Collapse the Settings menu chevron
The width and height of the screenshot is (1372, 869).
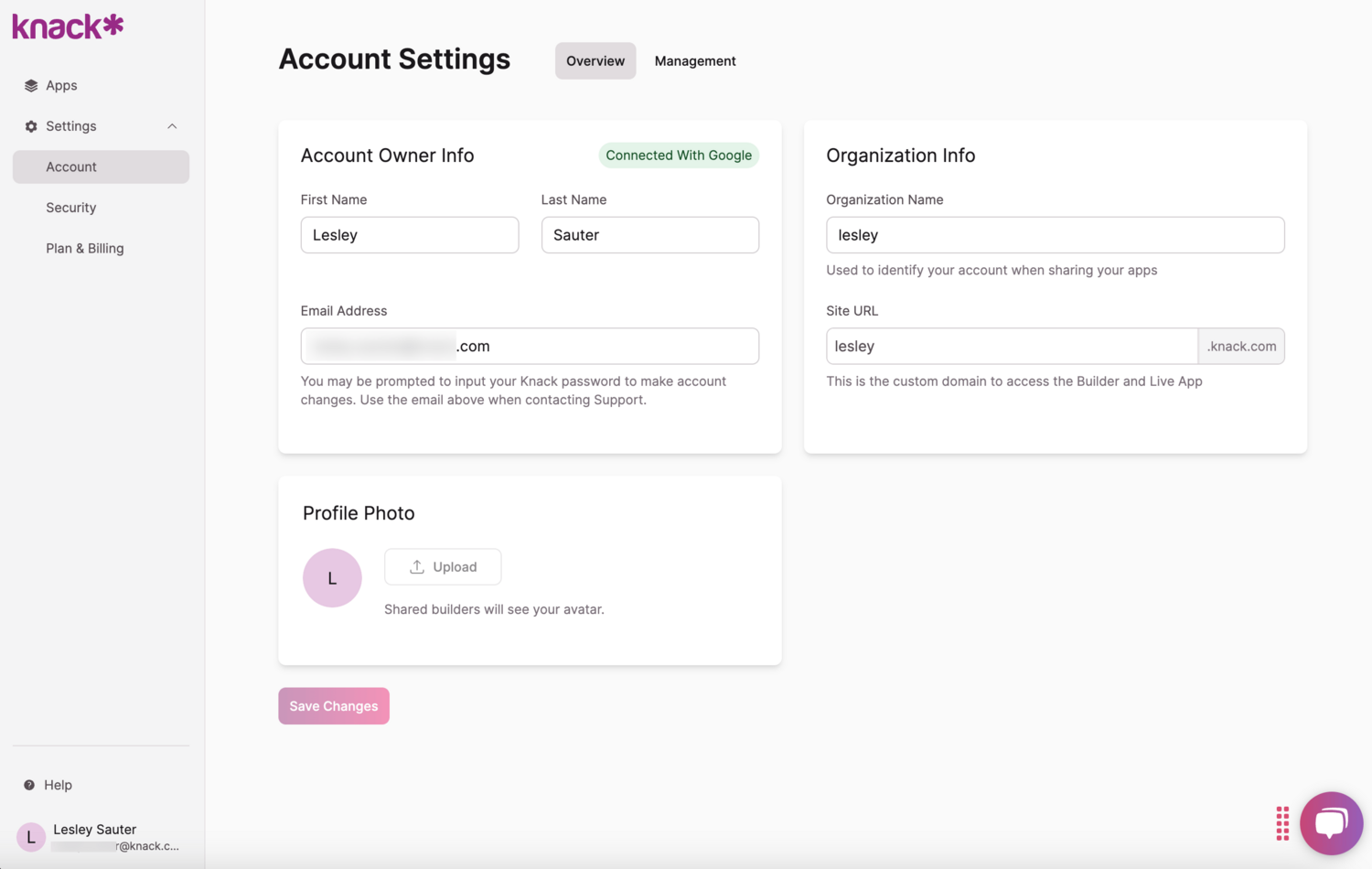pos(172,126)
